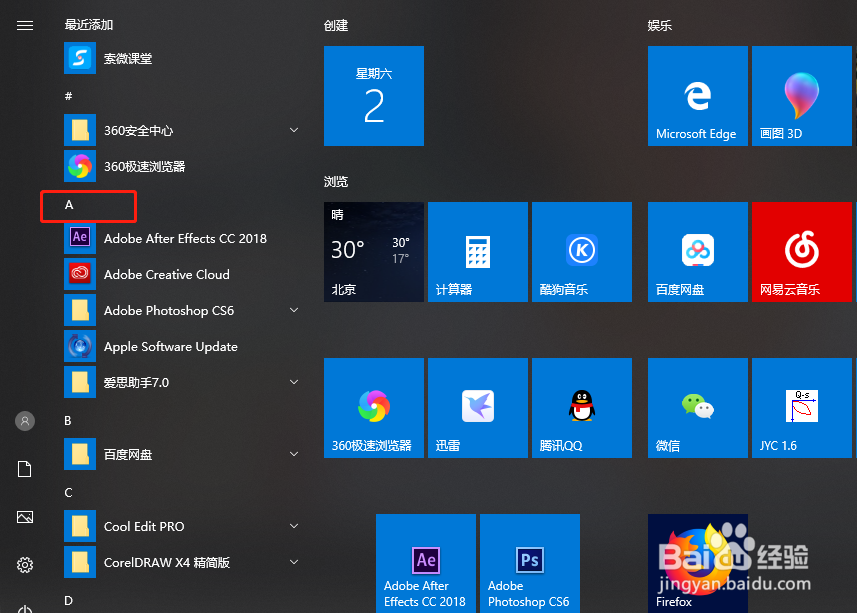Image resolution: width=857 pixels, height=613 pixels.
Task: Open the Cool Edit PRO folder icon
Action: click(80, 526)
